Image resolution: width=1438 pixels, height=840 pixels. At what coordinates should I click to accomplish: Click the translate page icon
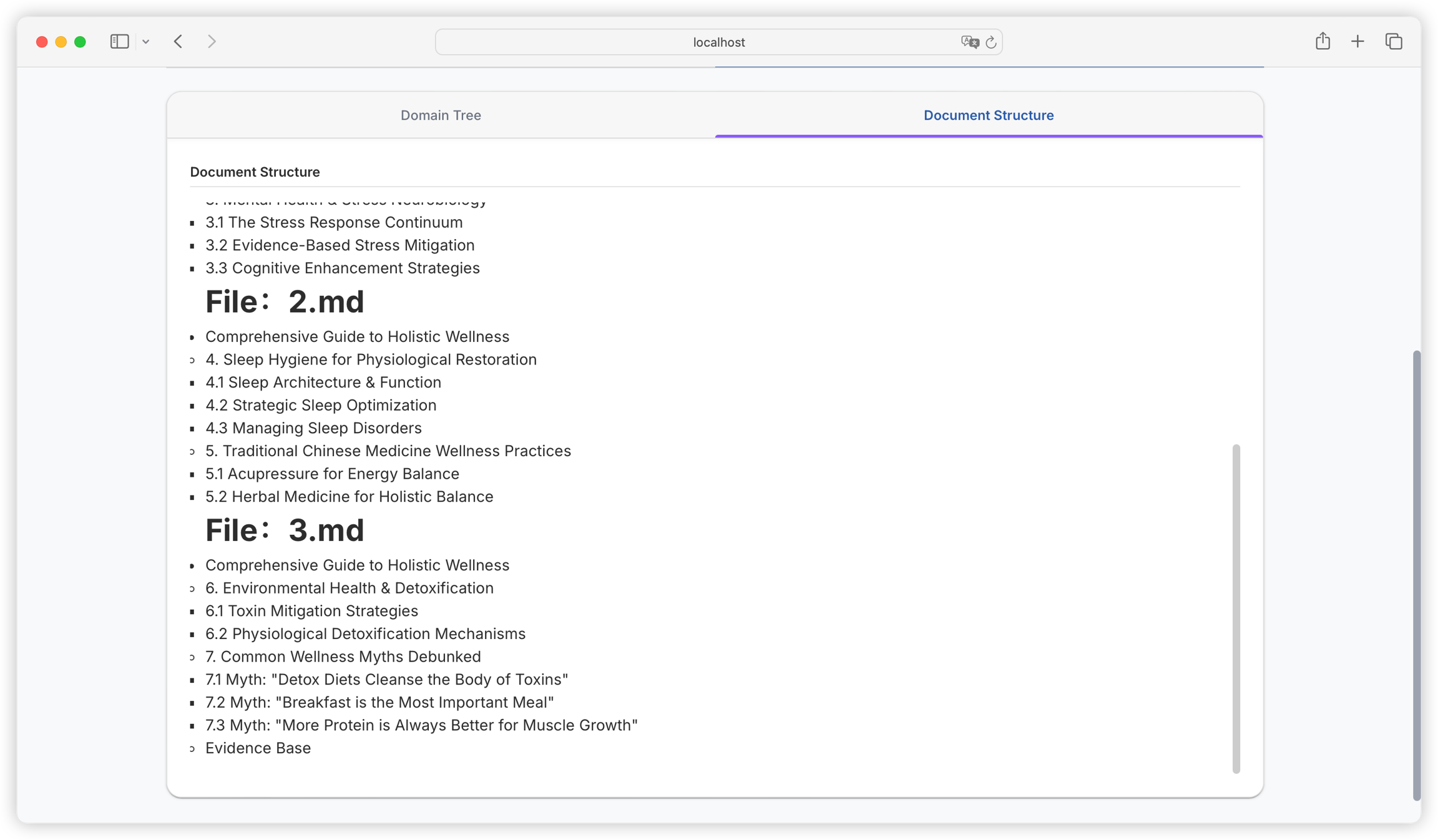[x=969, y=42]
